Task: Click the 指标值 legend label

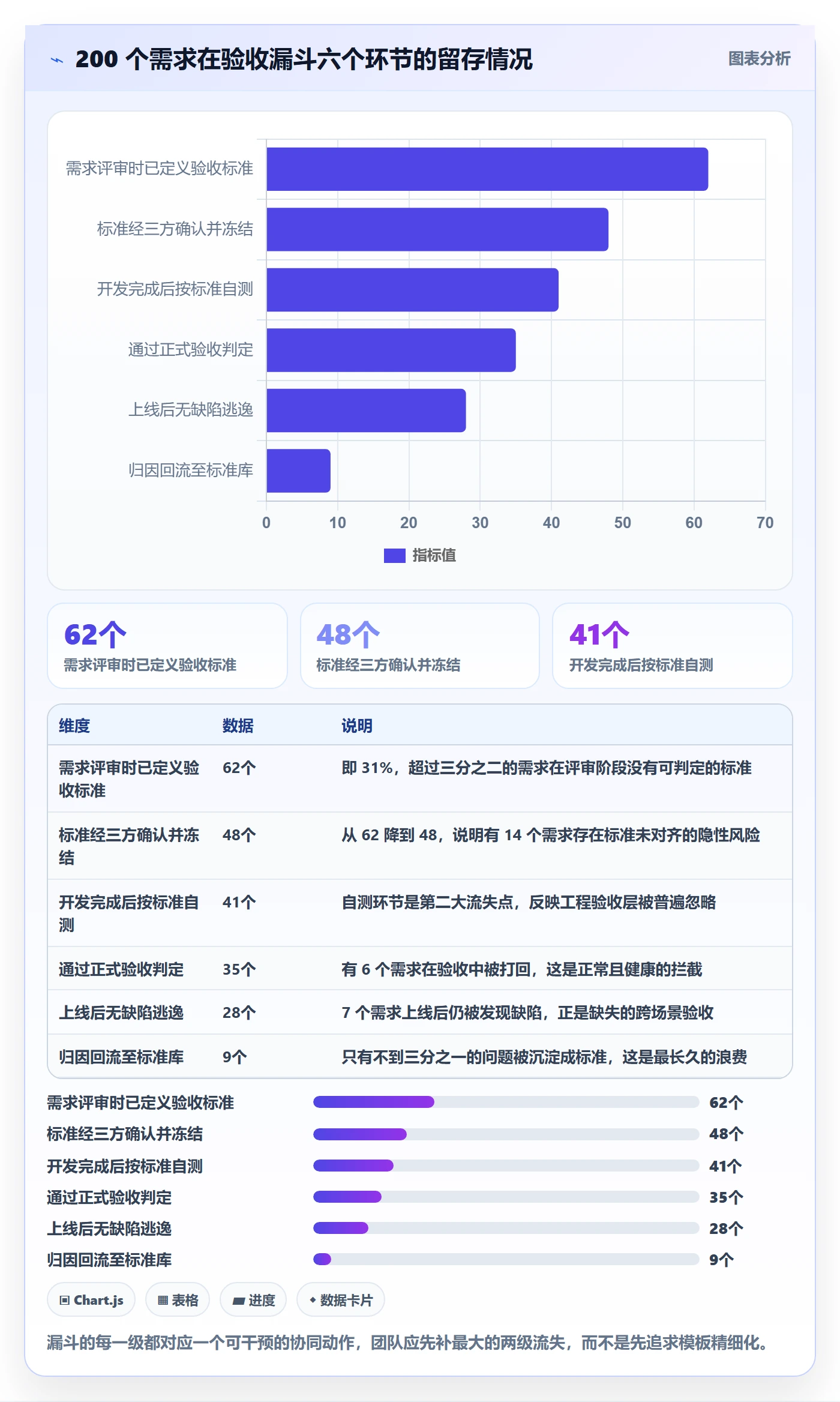Action: (x=434, y=556)
